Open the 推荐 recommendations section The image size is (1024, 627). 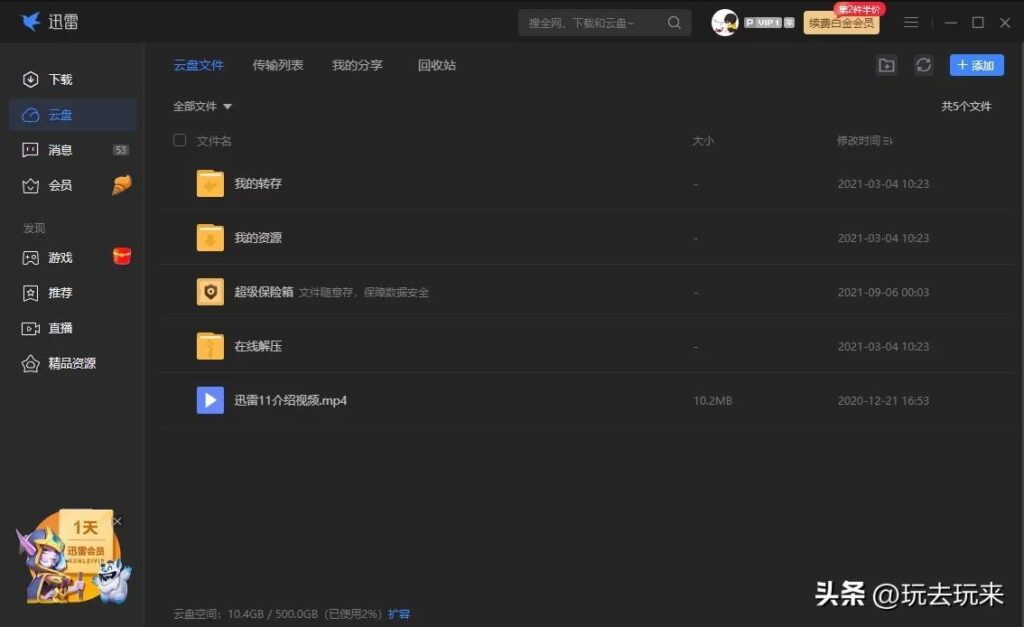[x=57, y=292]
